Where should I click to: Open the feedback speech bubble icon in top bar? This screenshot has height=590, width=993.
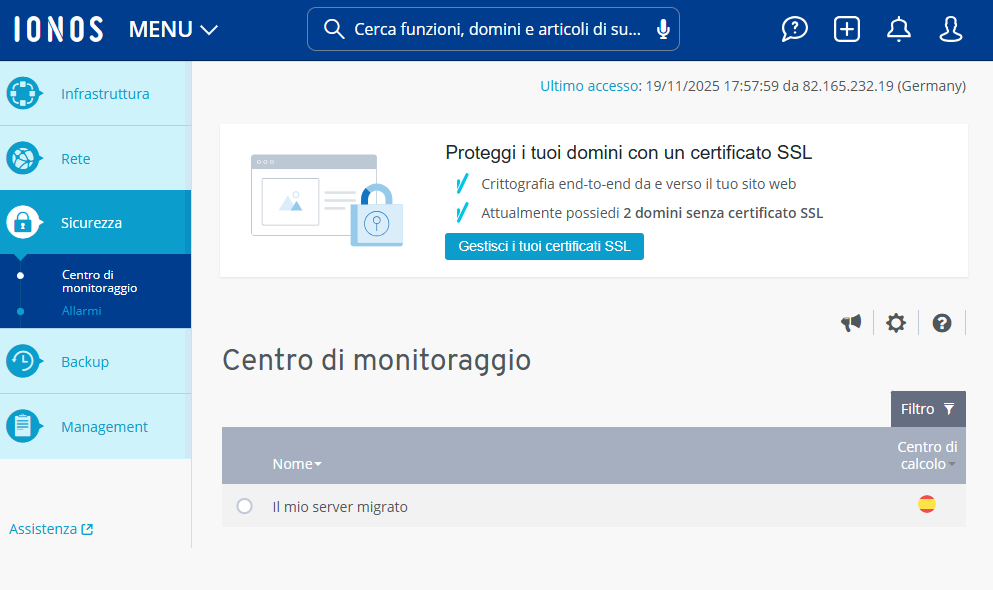[x=794, y=29]
